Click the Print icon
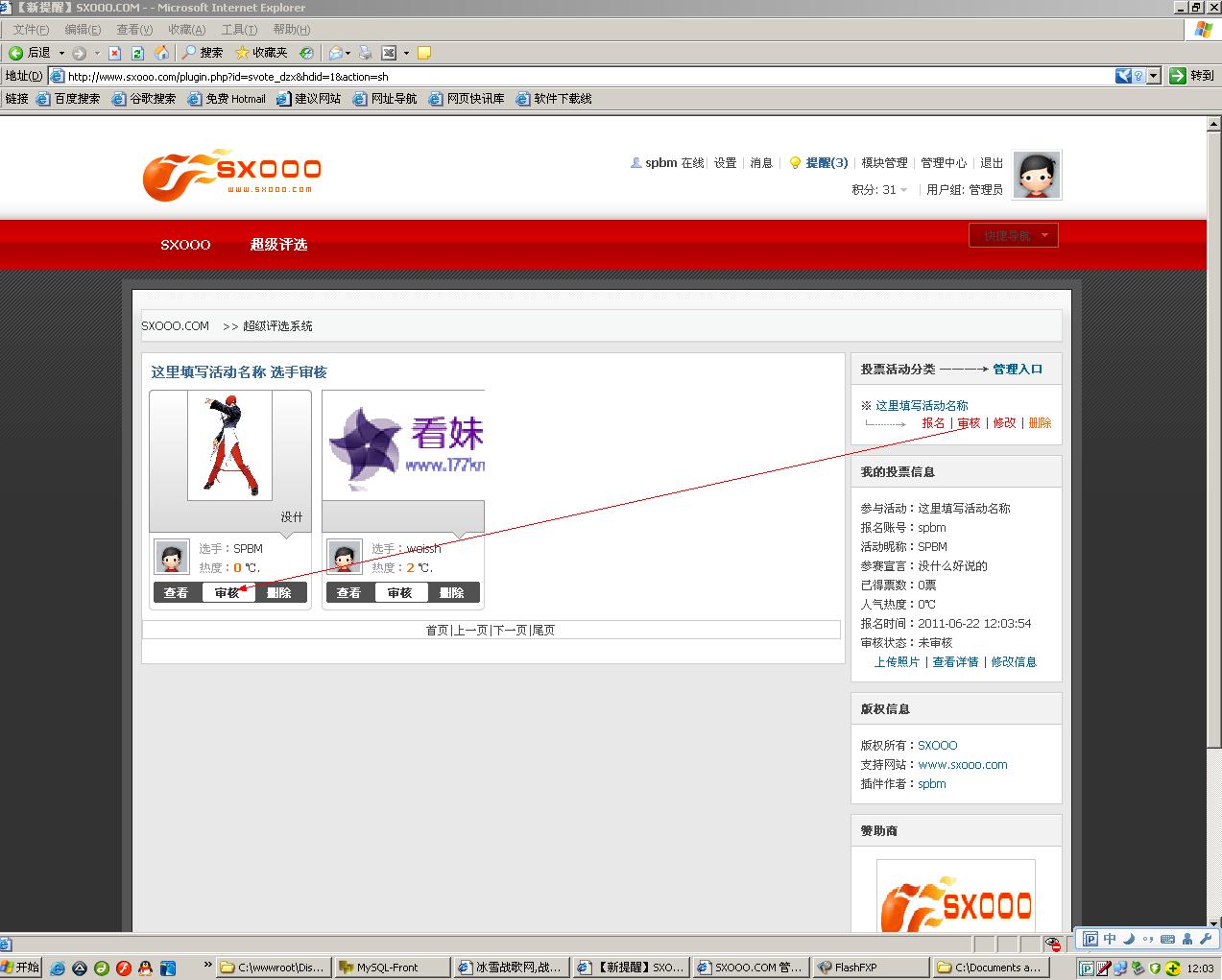The image size is (1222, 980). [365, 53]
